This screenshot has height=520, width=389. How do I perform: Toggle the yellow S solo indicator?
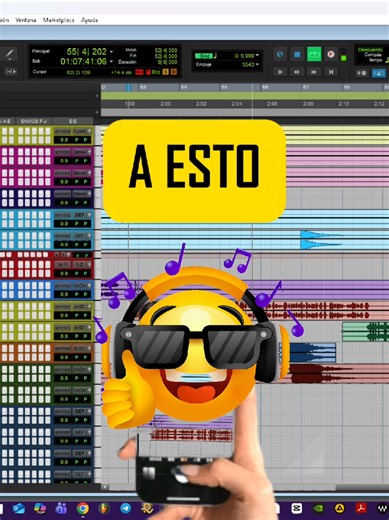point(166,72)
